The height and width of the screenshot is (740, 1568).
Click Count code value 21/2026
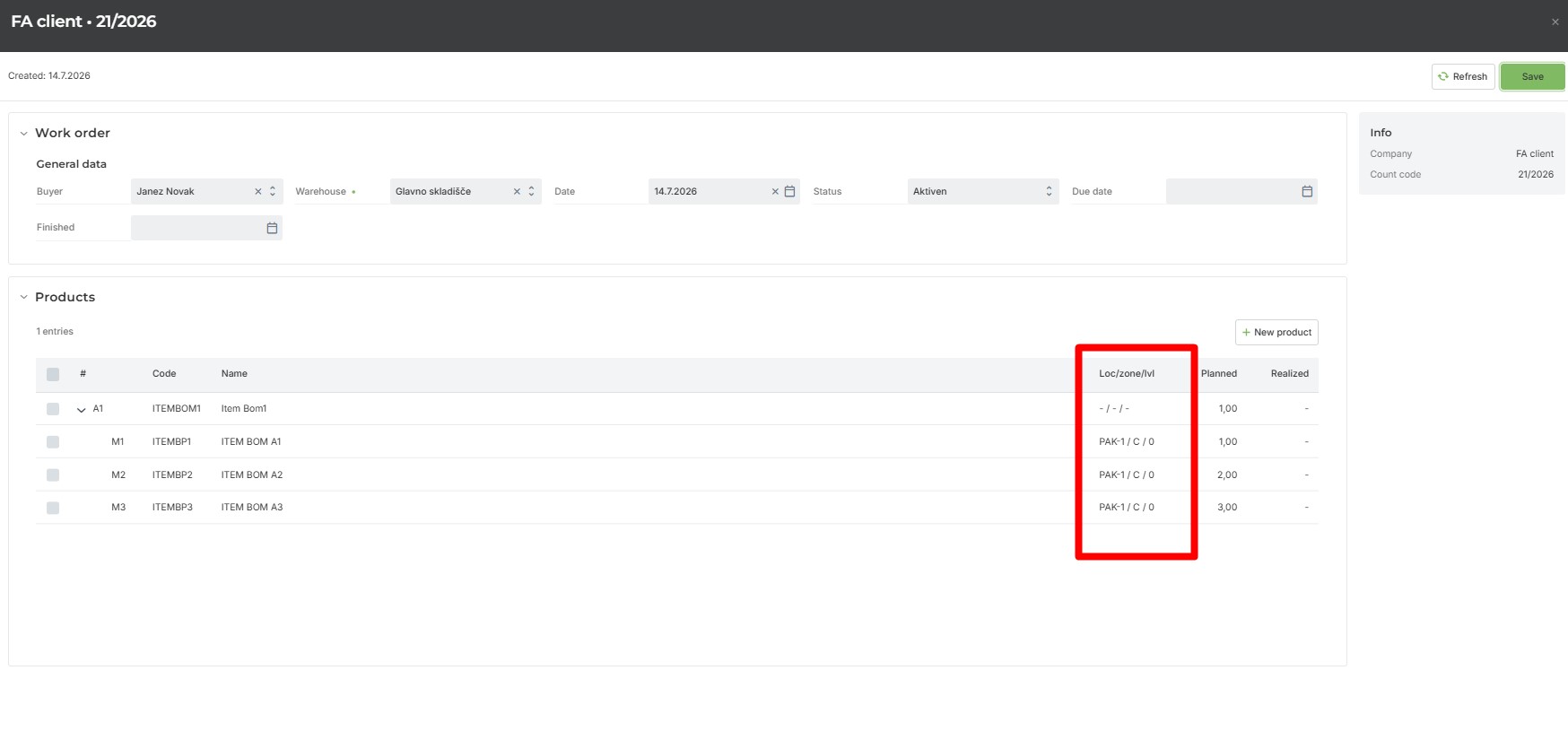pos(1536,175)
